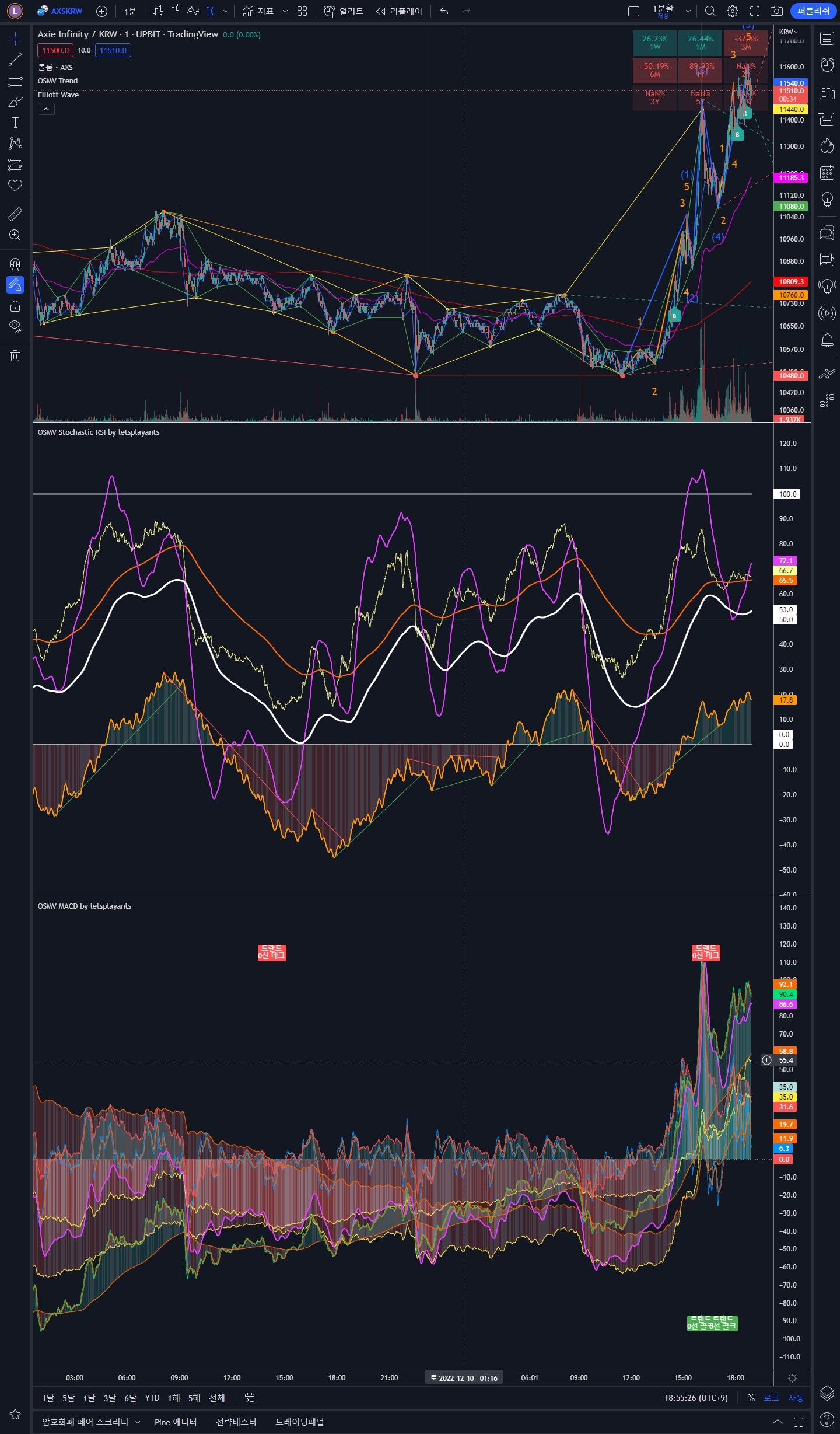The height and width of the screenshot is (1434, 840).
Task: Switch chart to fullscreen mode
Action: [755, 11]
